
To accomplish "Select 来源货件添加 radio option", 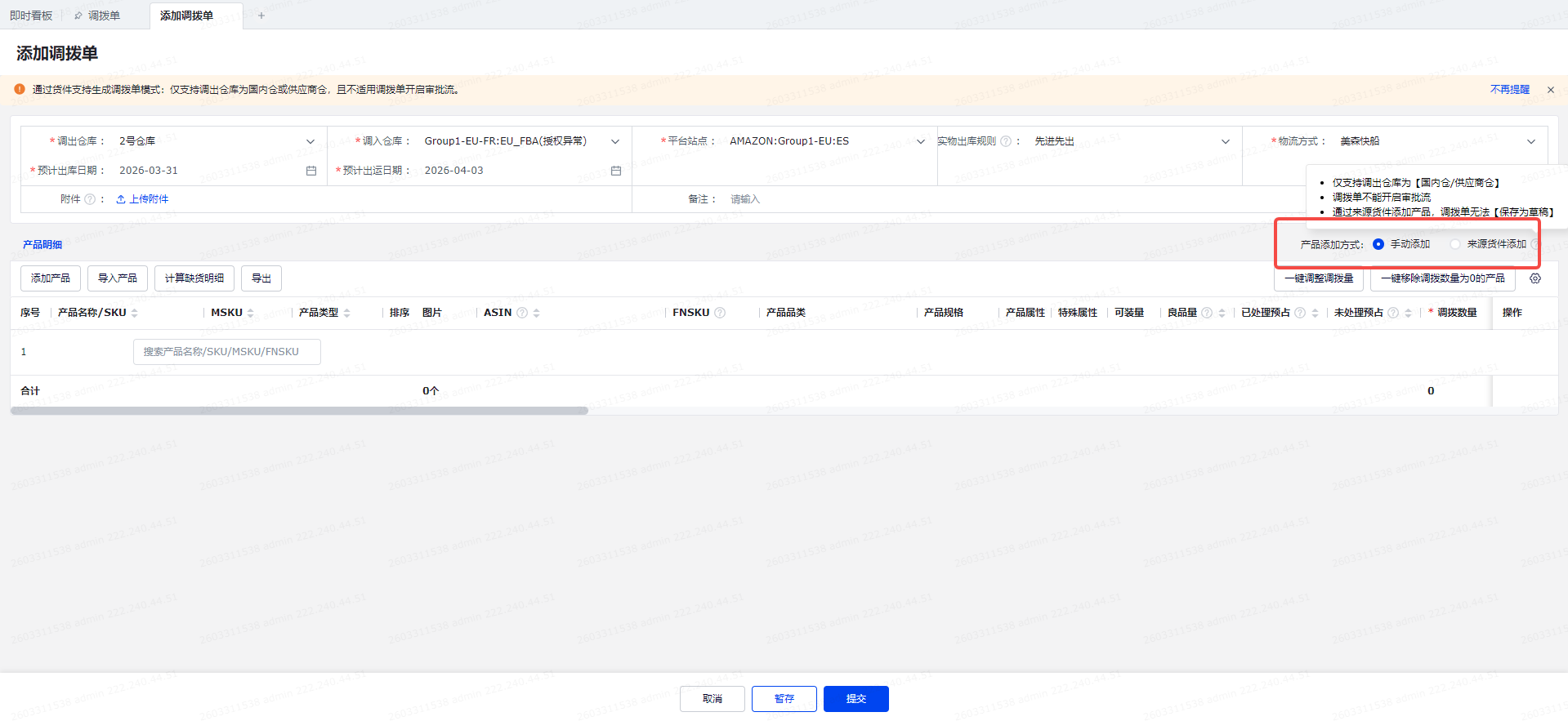I will tap(1455, 244).
